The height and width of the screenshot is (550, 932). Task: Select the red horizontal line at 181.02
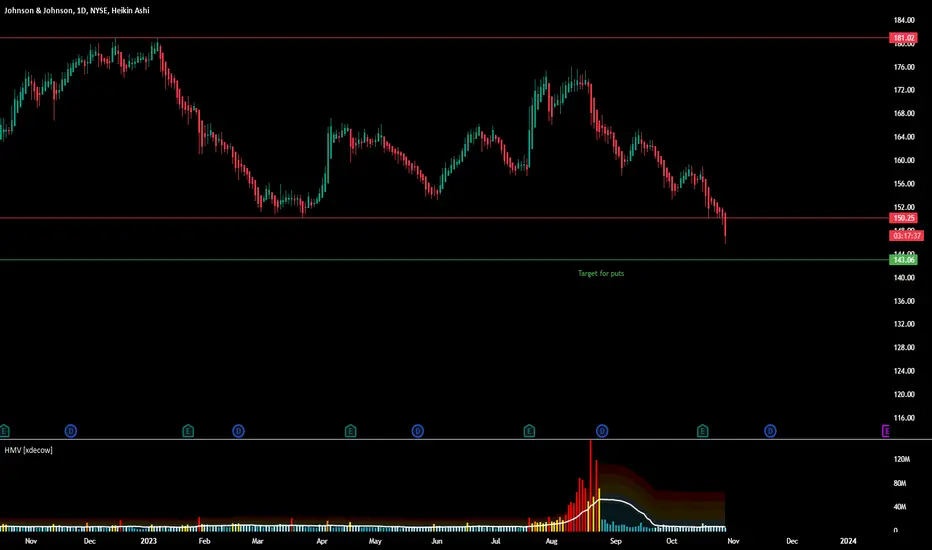(x=445, y=38)
